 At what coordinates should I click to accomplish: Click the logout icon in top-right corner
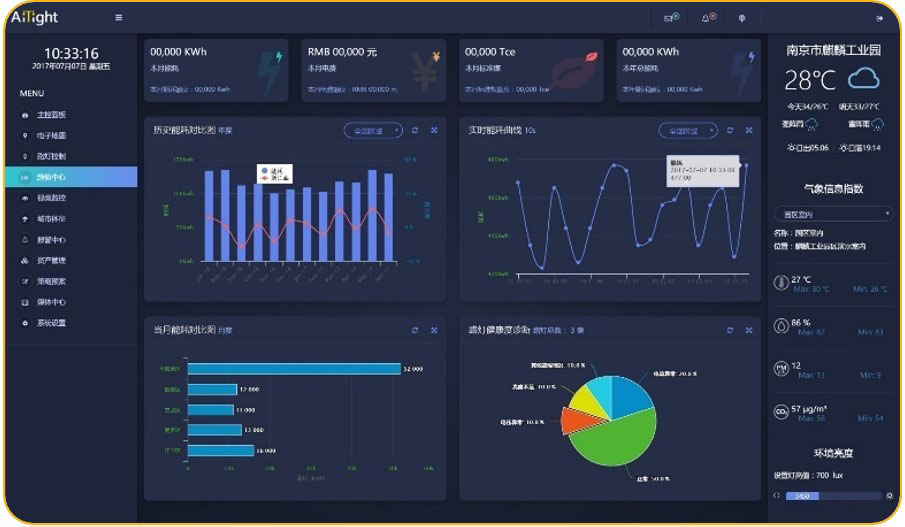[x=879, y=18]
